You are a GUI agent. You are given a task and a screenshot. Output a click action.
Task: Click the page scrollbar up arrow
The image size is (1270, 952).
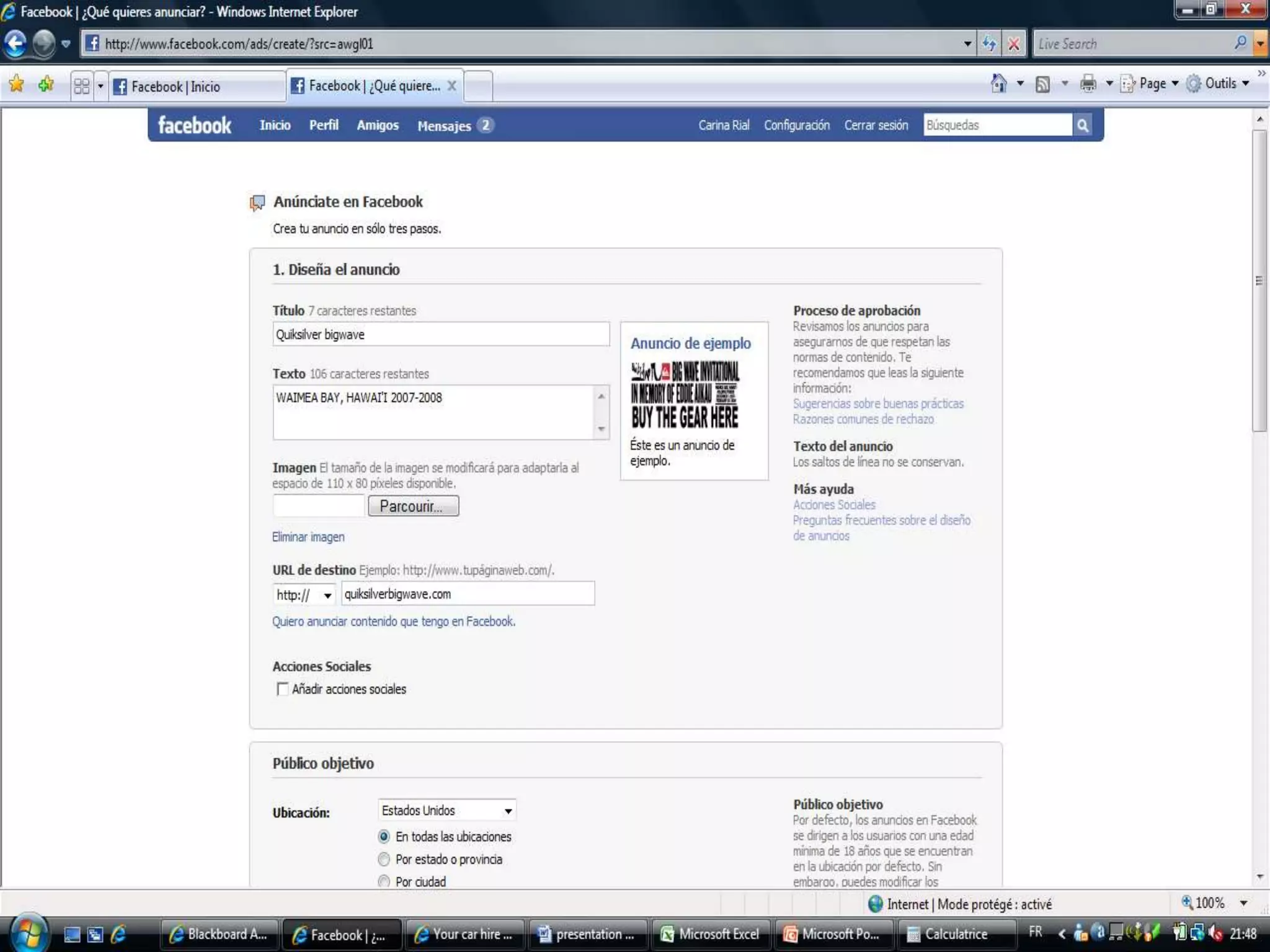1259,118
